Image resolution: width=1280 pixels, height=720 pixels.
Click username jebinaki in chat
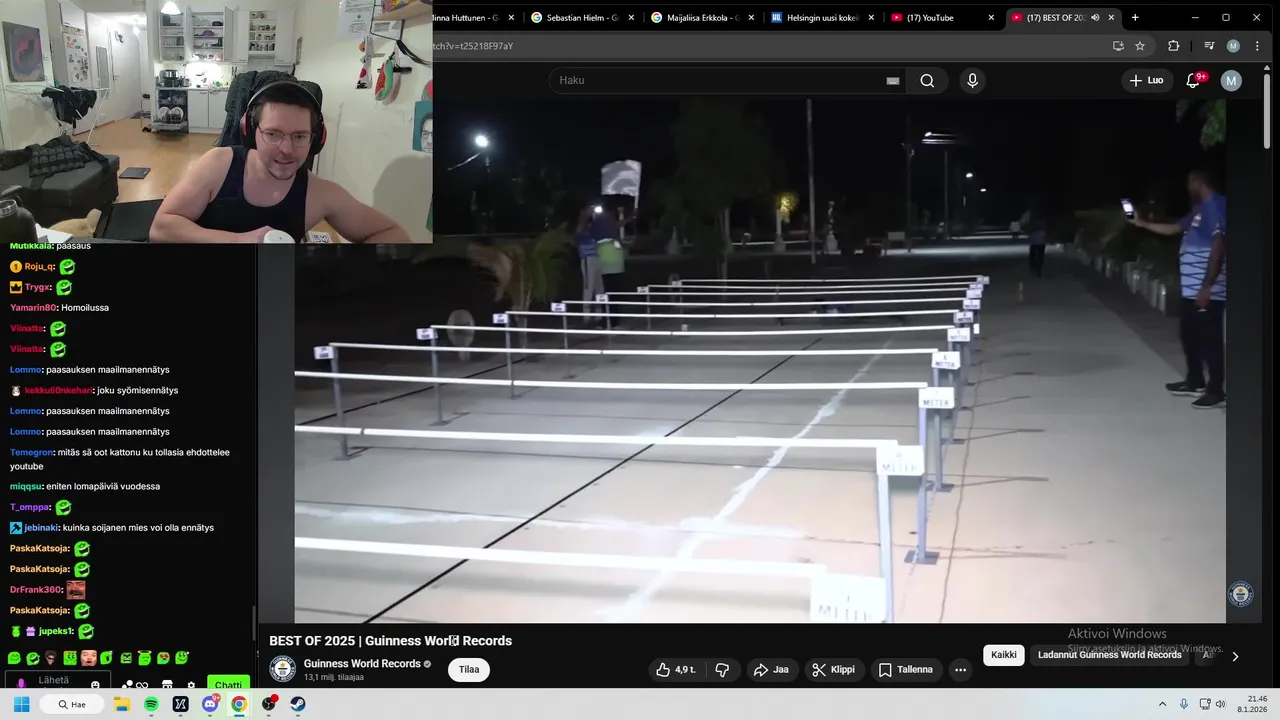pos(41,528)
